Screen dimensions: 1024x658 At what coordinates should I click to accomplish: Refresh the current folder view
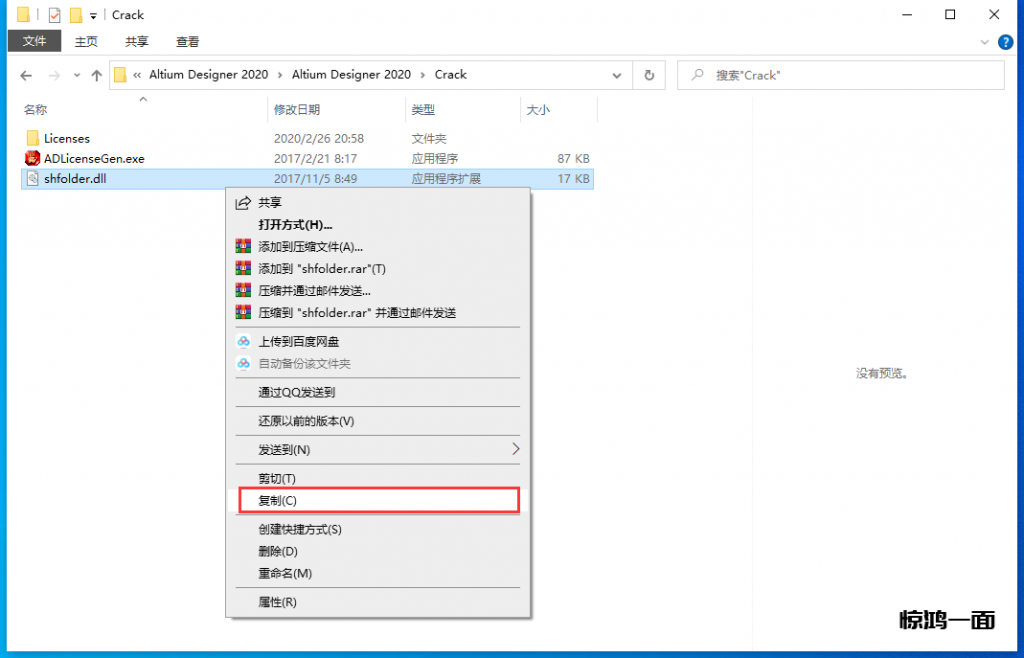pos(649,75)
